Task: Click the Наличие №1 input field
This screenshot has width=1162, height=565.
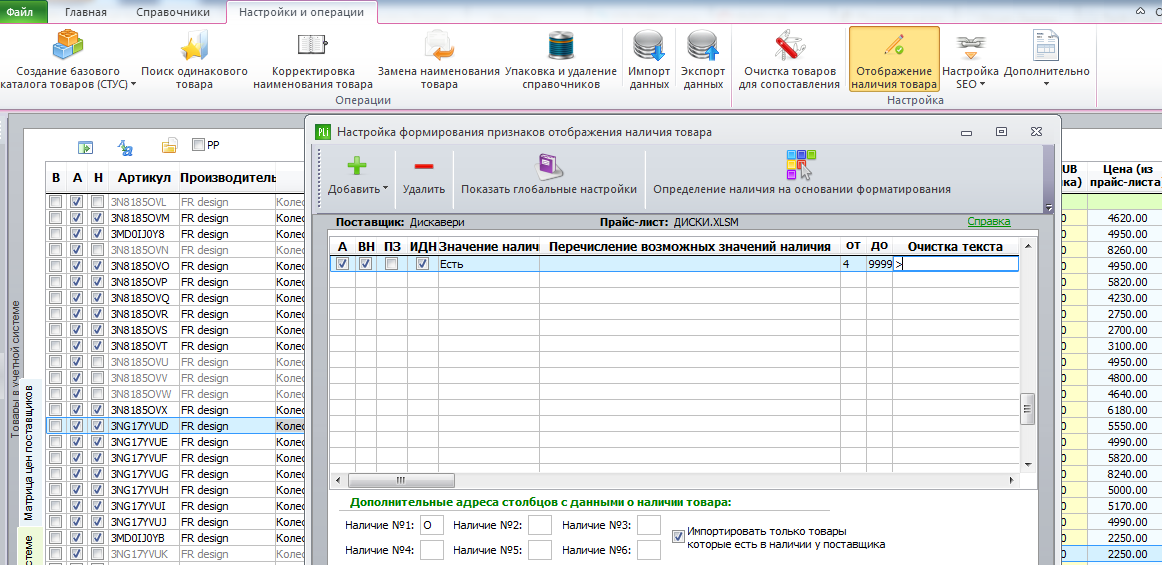Action: (431, 525)
